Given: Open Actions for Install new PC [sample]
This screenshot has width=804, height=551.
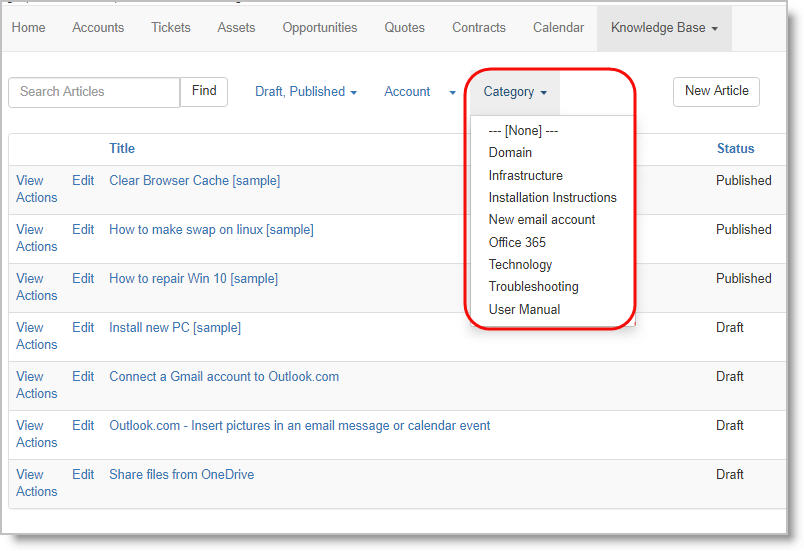Looking at the screenshot, I should pyautogui.click(x=37, y=345).
